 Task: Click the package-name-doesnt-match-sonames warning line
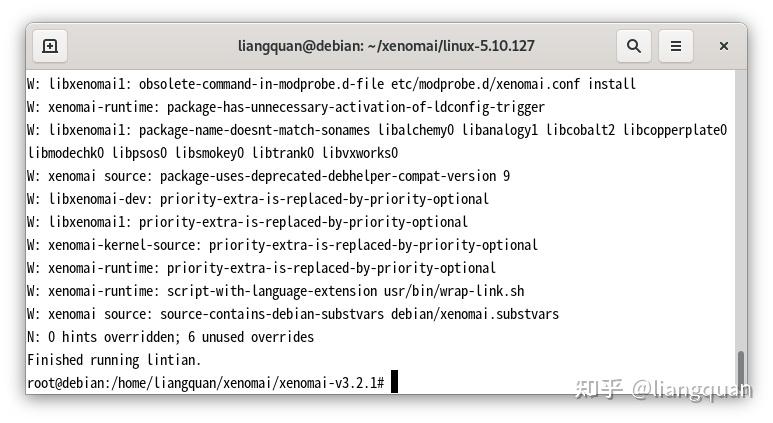(376, 130)
